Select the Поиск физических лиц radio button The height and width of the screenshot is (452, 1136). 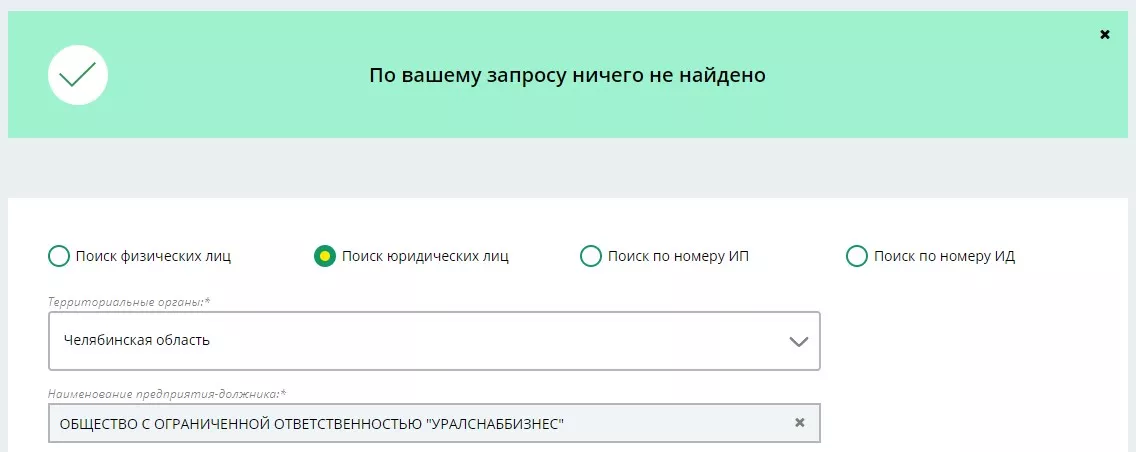[59, 256]
